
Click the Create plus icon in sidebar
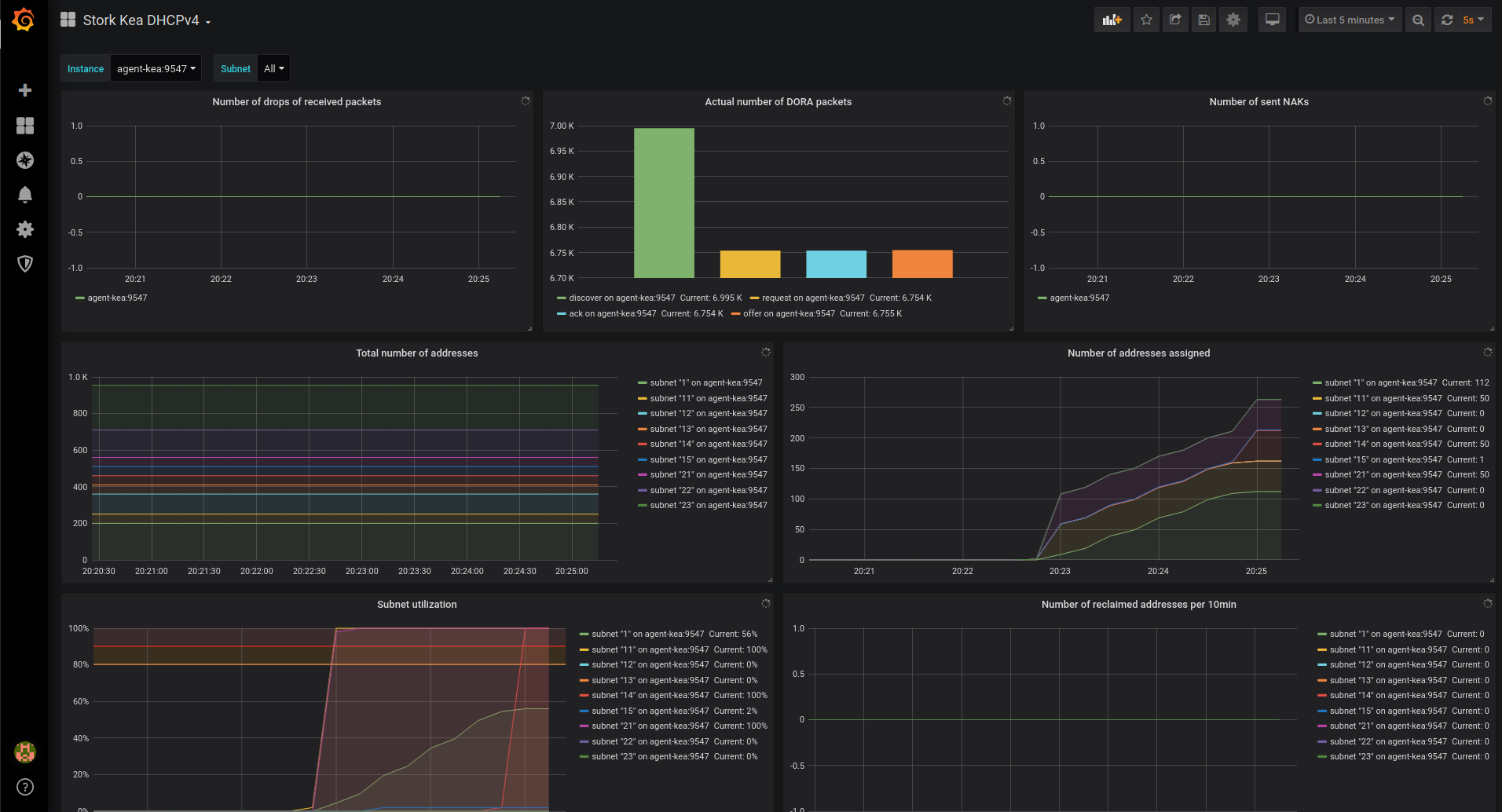(25, 90)
